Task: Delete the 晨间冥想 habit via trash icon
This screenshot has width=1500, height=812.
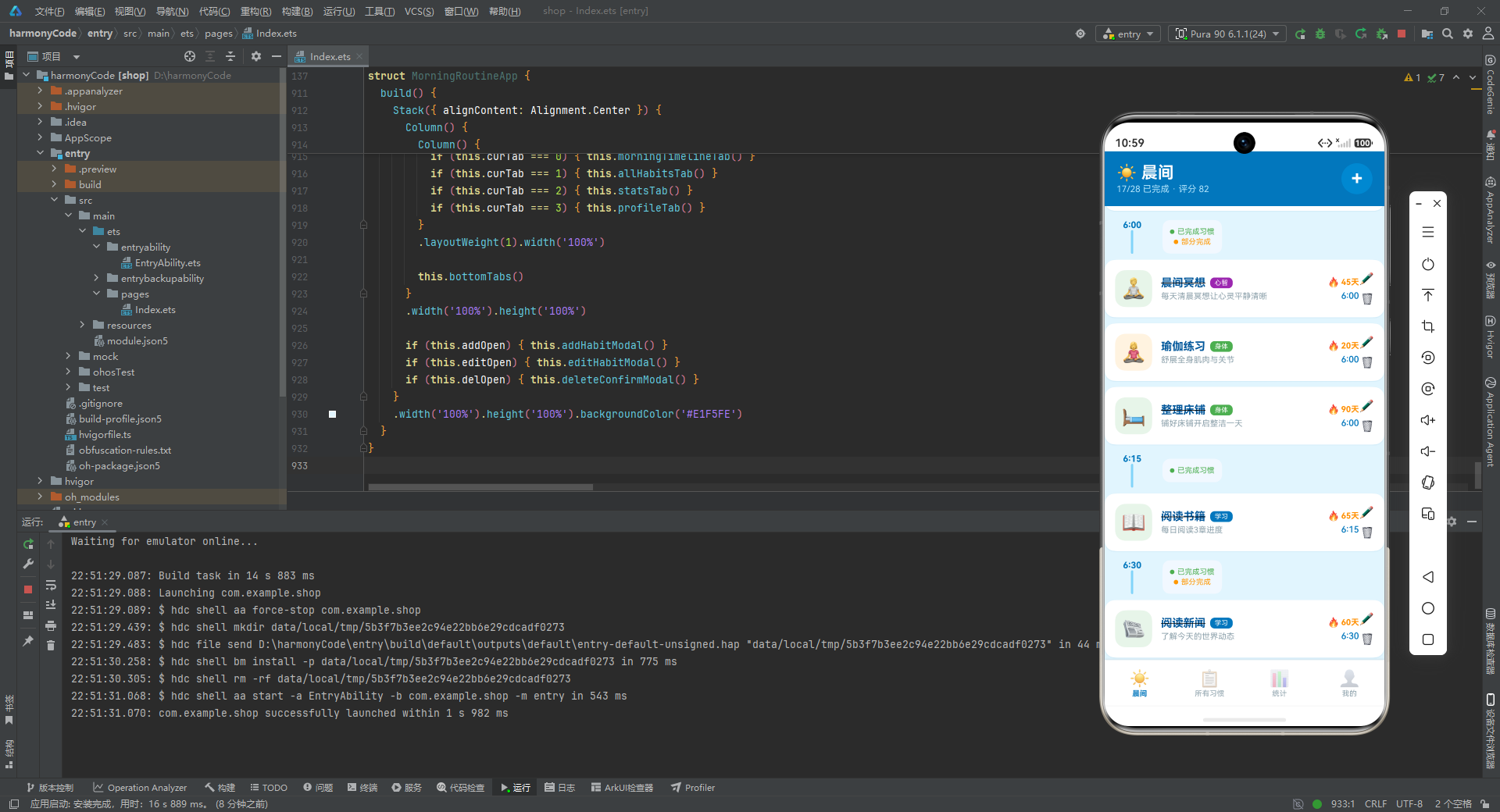Action: [x=1367, y=298]
